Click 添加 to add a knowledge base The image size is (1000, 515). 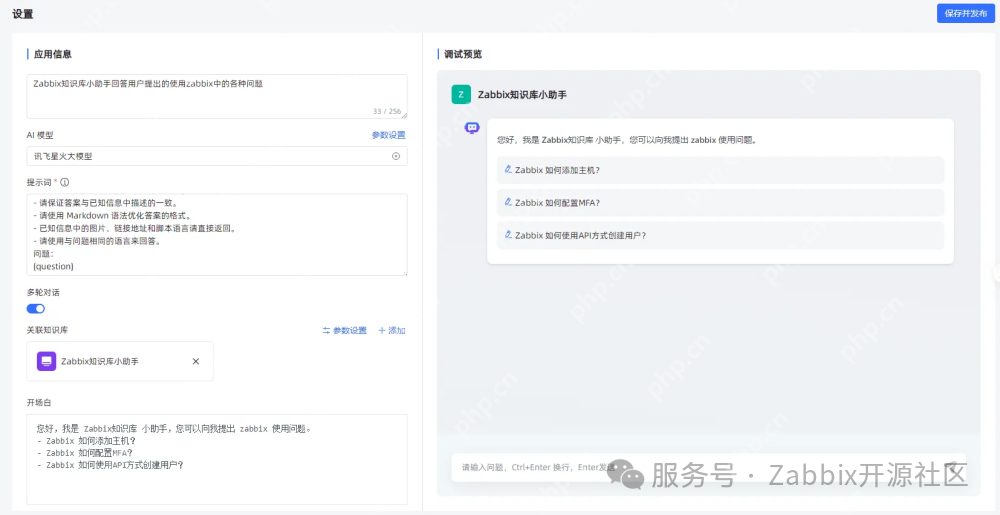pos(392,330)
